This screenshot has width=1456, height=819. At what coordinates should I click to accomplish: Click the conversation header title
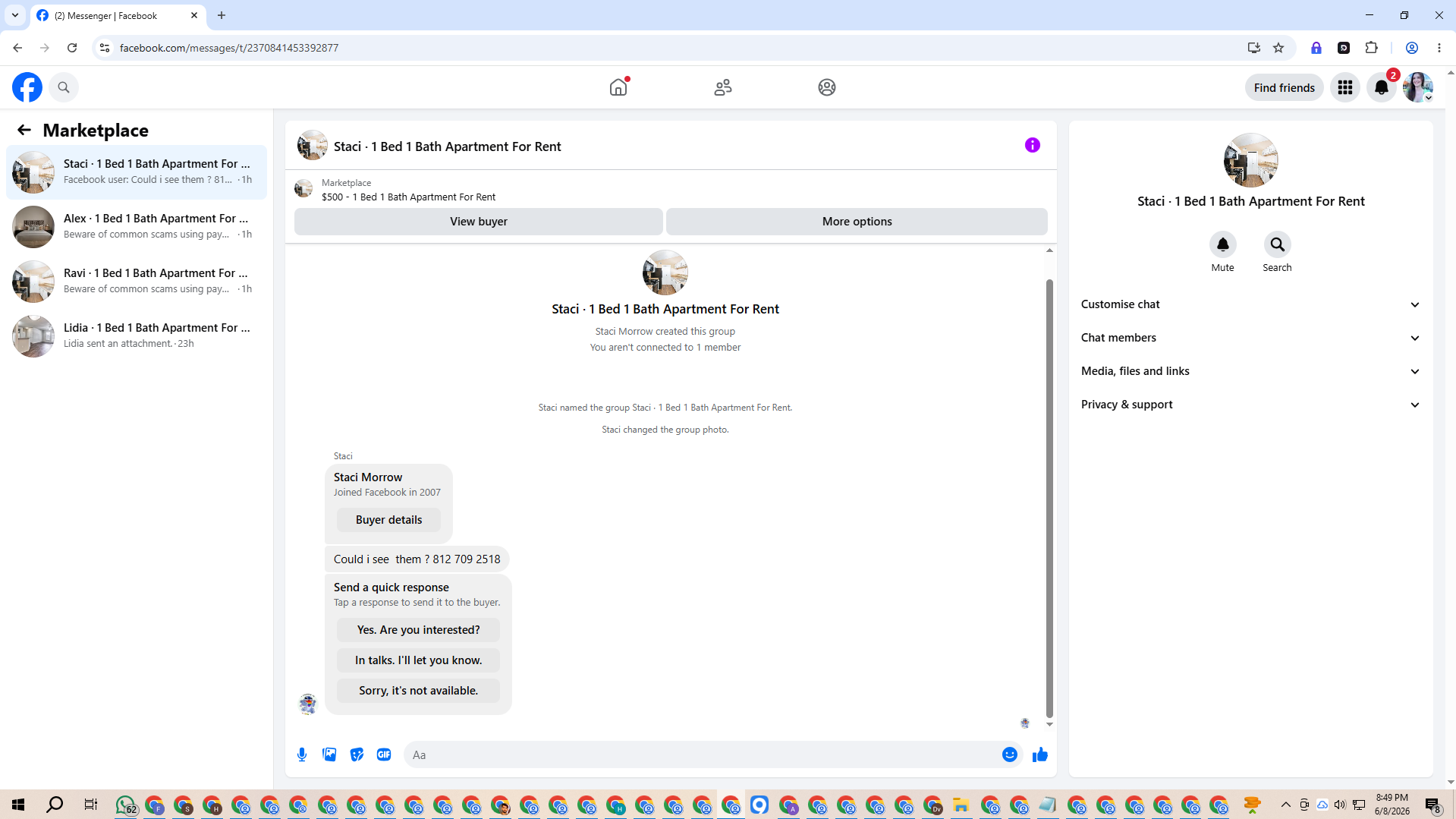447,146
